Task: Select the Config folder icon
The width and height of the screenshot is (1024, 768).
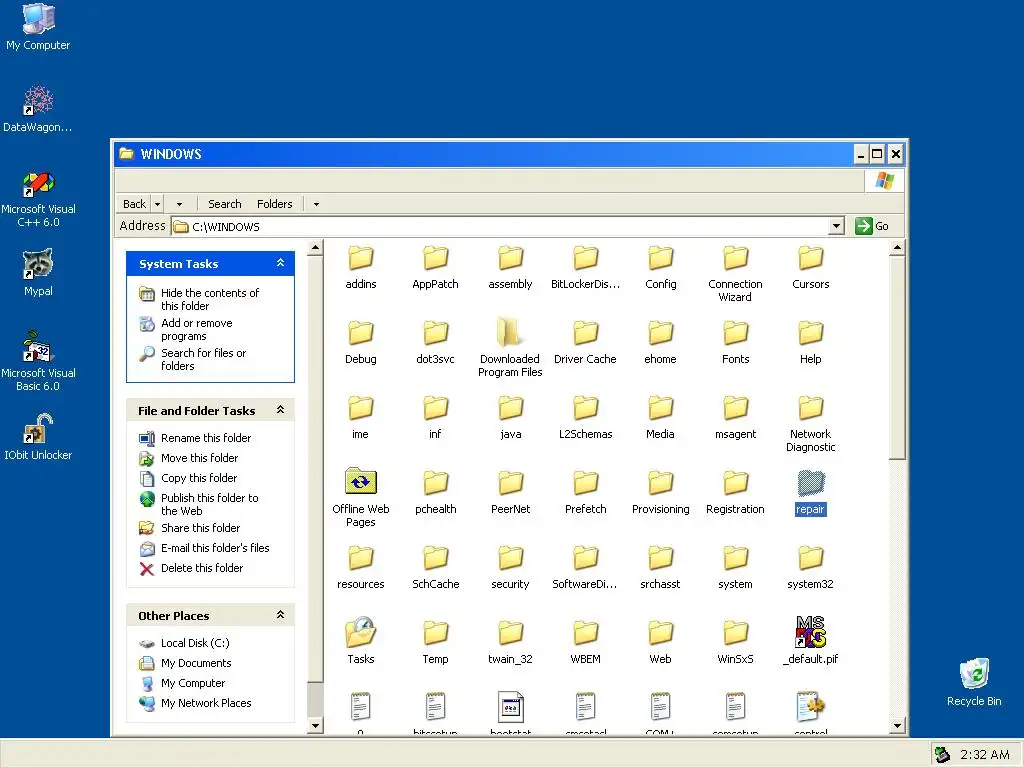Action: point(660,257)
